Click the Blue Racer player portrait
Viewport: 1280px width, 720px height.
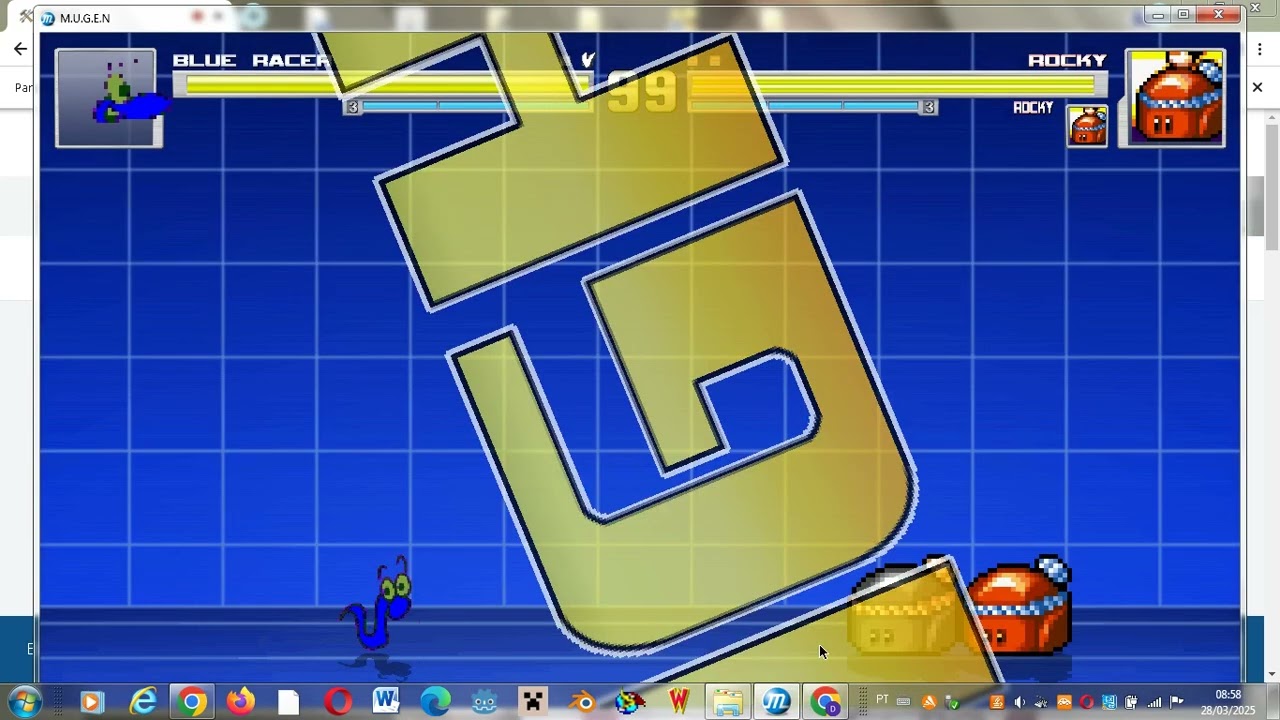click(107, 98)
